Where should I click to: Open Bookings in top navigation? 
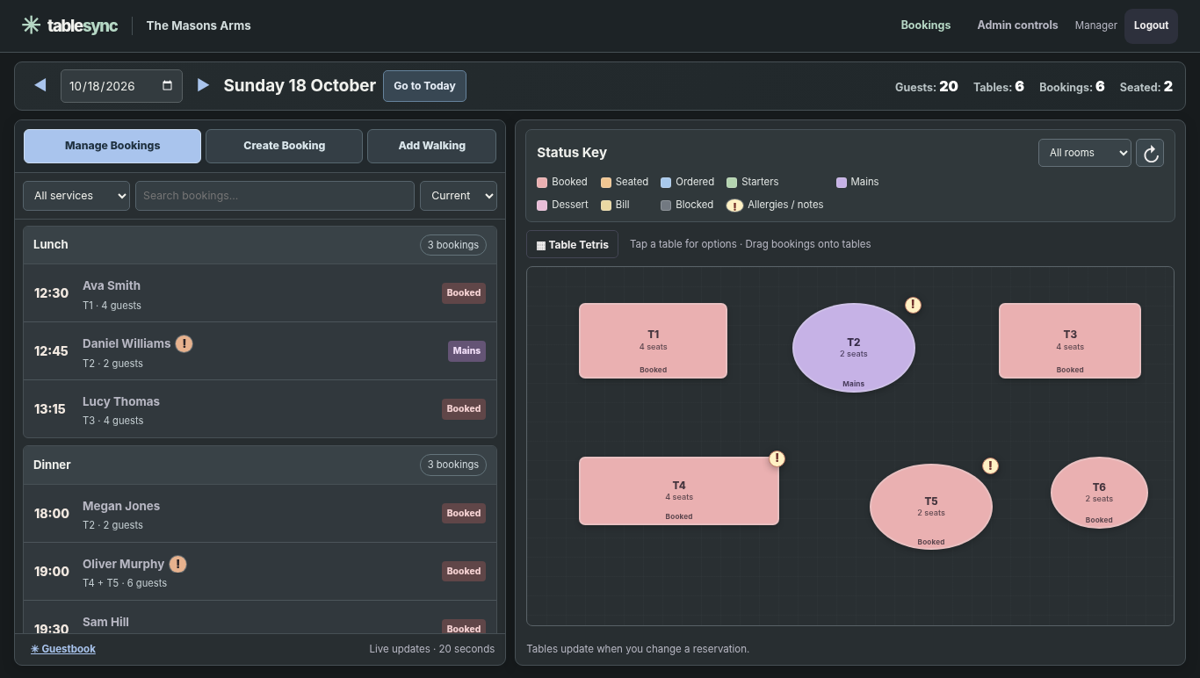(x=926, y=25)
